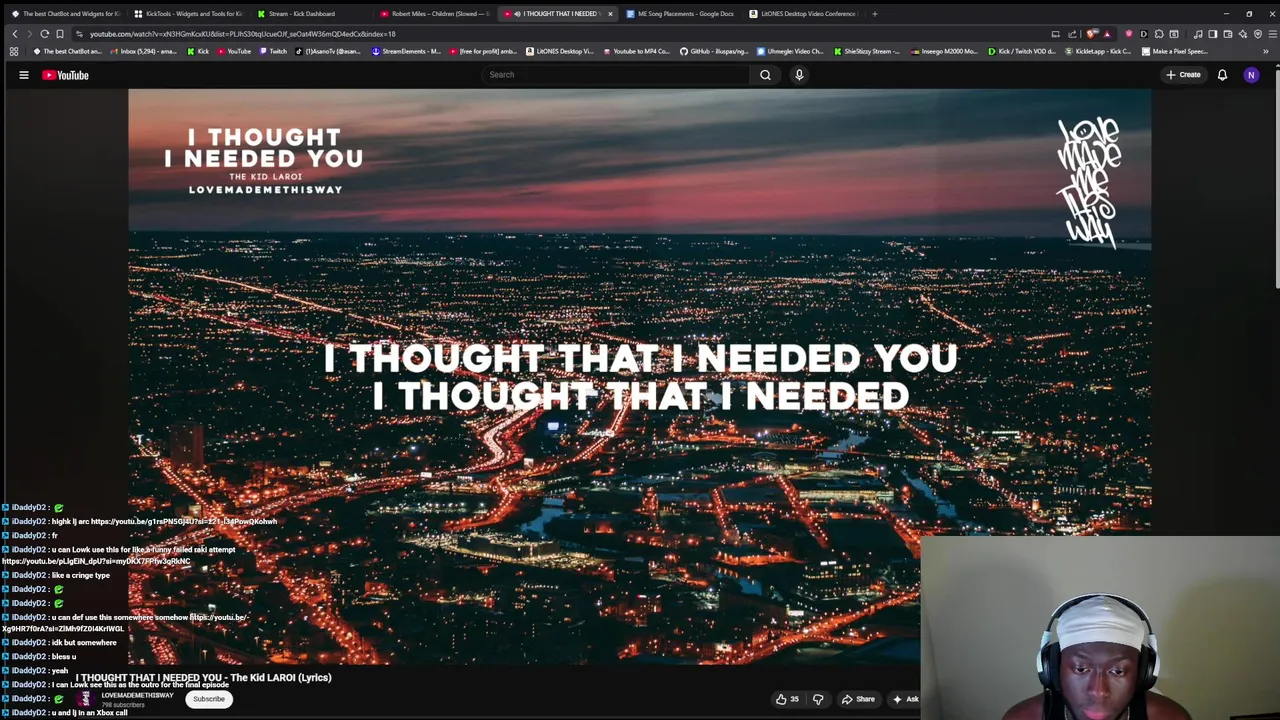Image resolution: width=1280 pixels, height=720 pixels.
Task: Go back with the browser back arrow
Action: [15, 33]
